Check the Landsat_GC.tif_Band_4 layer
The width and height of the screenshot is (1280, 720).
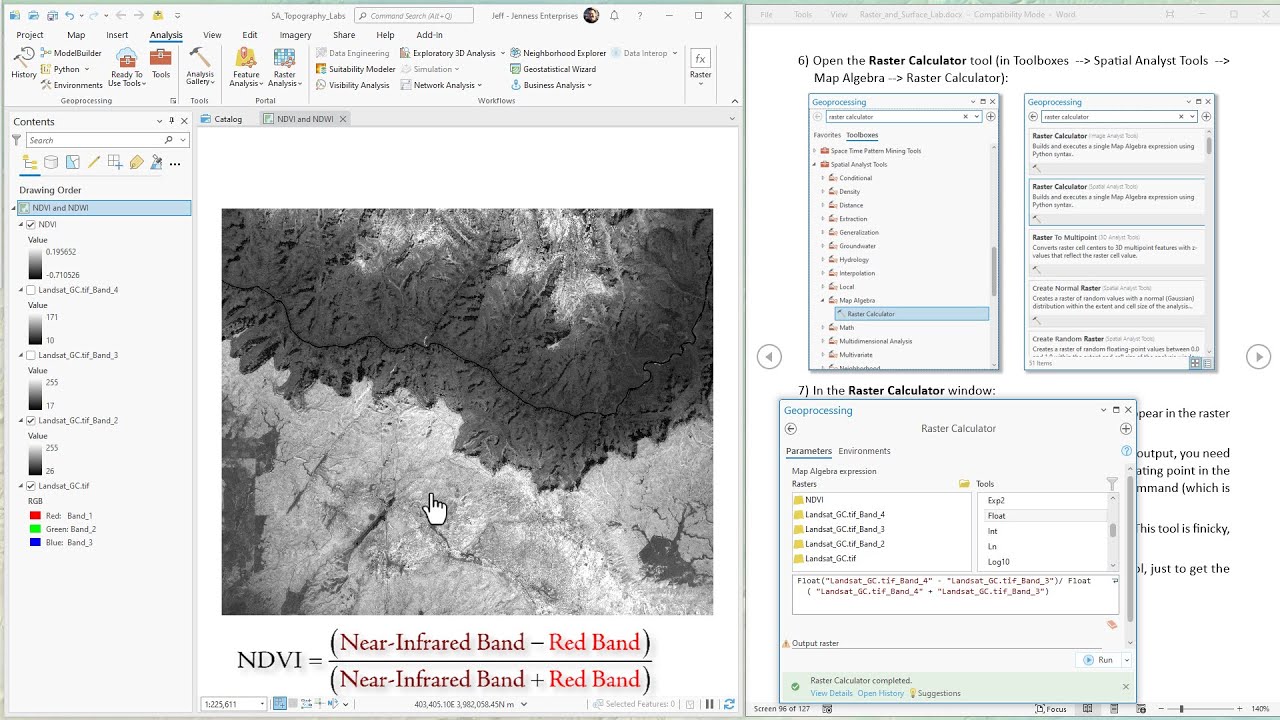tap(30, 290)
